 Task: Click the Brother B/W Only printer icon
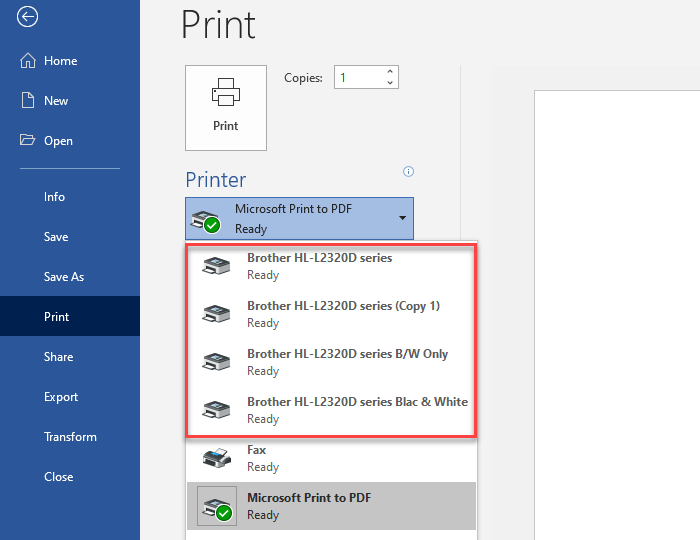(x=216, y=362)
